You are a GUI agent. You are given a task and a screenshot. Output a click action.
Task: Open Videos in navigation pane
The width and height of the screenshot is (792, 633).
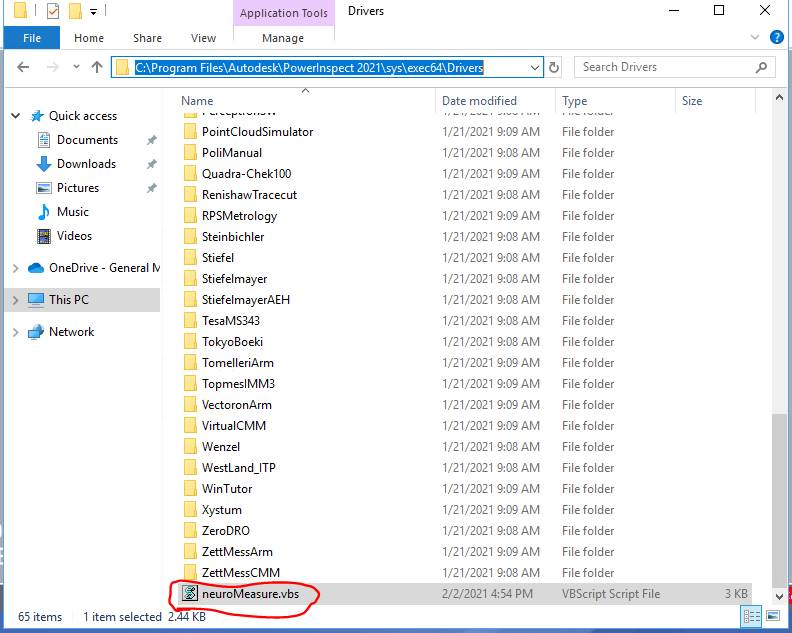click(x=74, y=235)
